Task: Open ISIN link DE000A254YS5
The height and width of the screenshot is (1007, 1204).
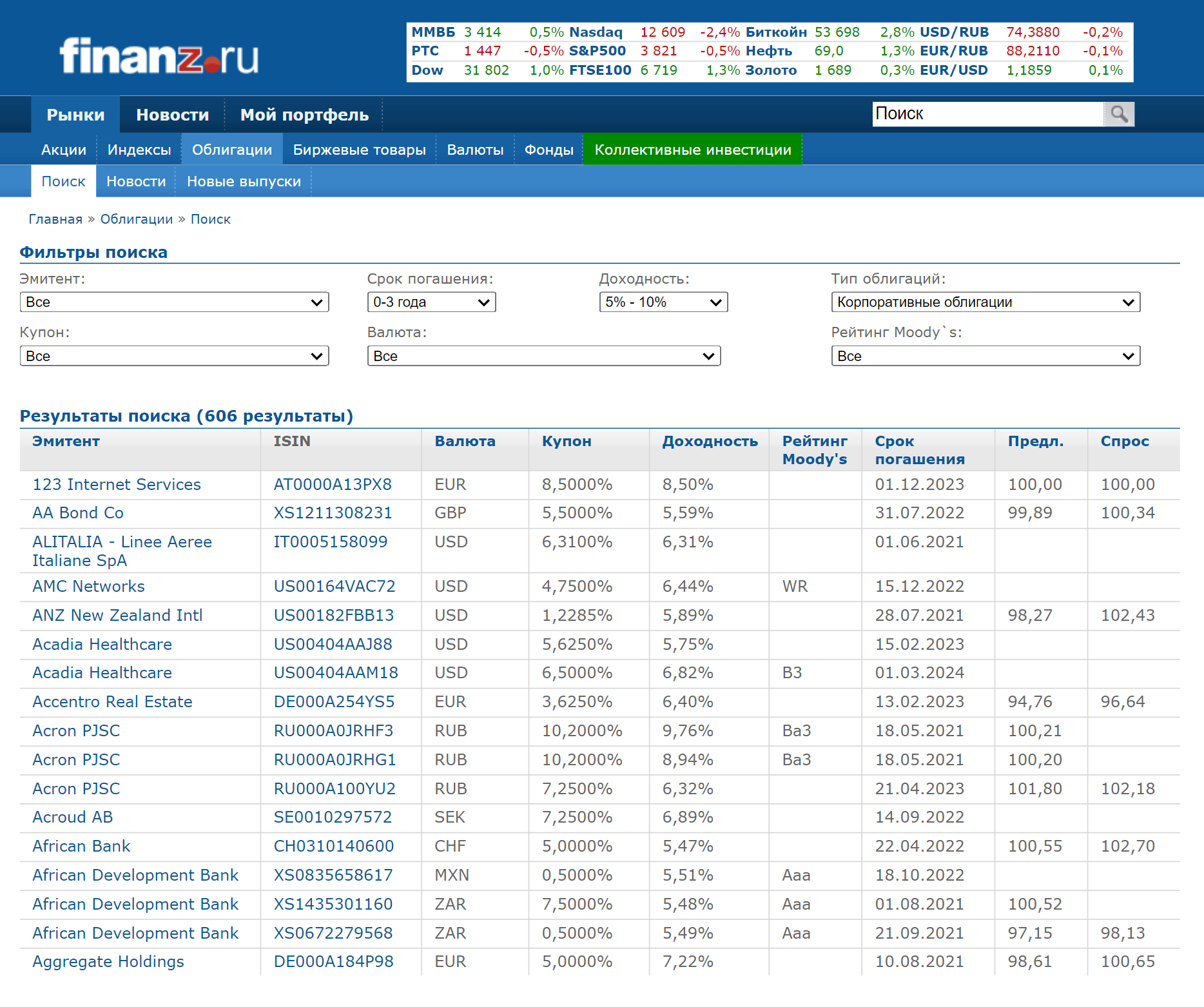Action: tap(334, 701)
